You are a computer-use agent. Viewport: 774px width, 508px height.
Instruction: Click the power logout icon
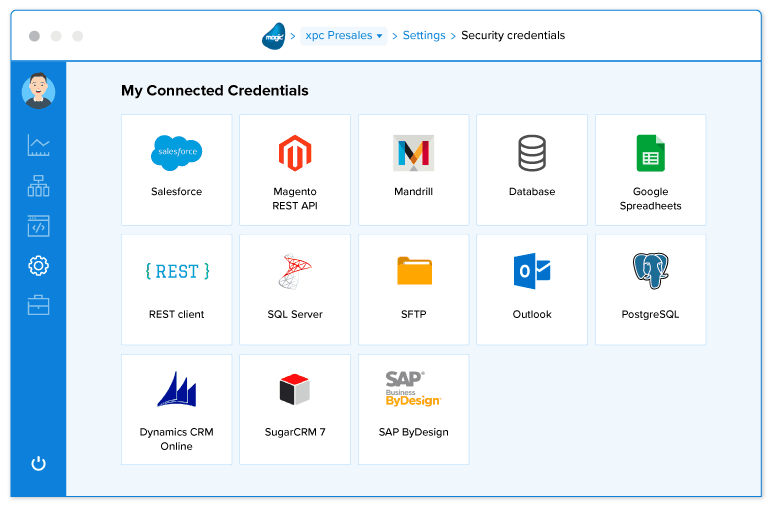click(x=38, y=463)
